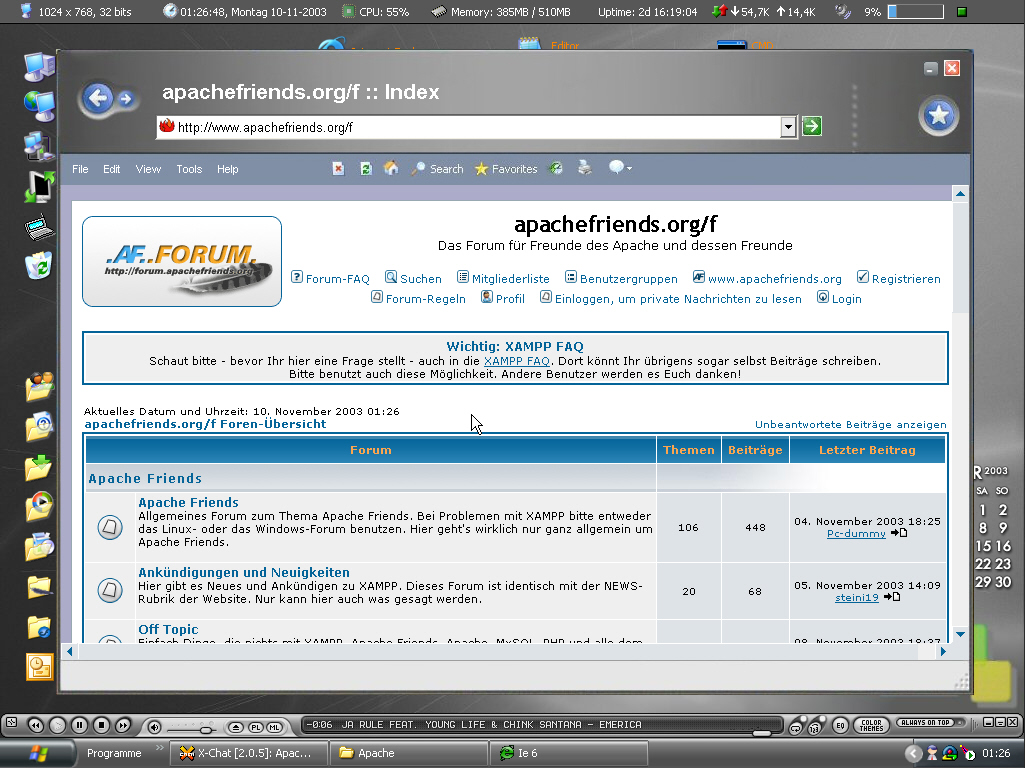Screen dimensions: 1025x768
Task: Click the Refresh page icon
Action: (366, 169)
